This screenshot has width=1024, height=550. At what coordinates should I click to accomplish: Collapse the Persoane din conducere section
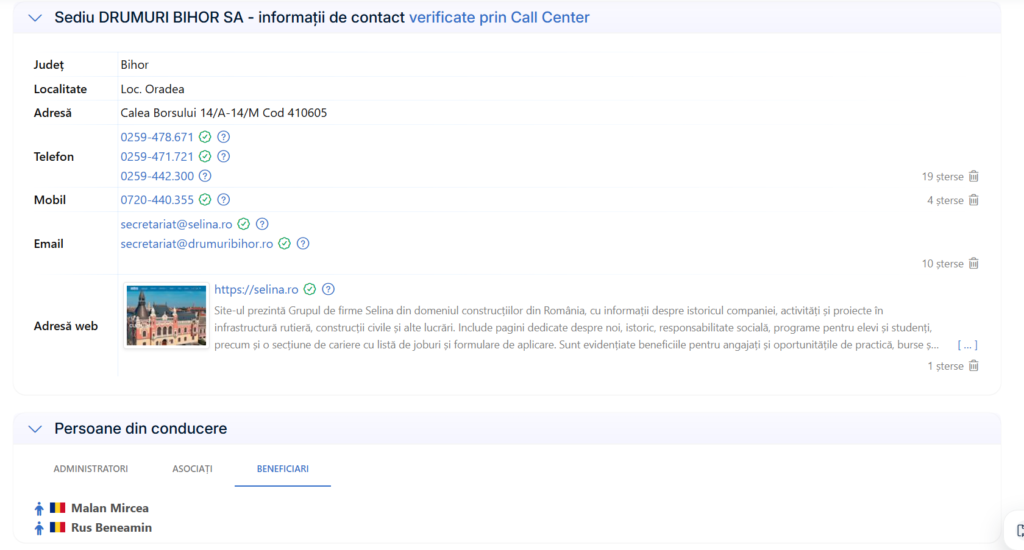point(35,429)
